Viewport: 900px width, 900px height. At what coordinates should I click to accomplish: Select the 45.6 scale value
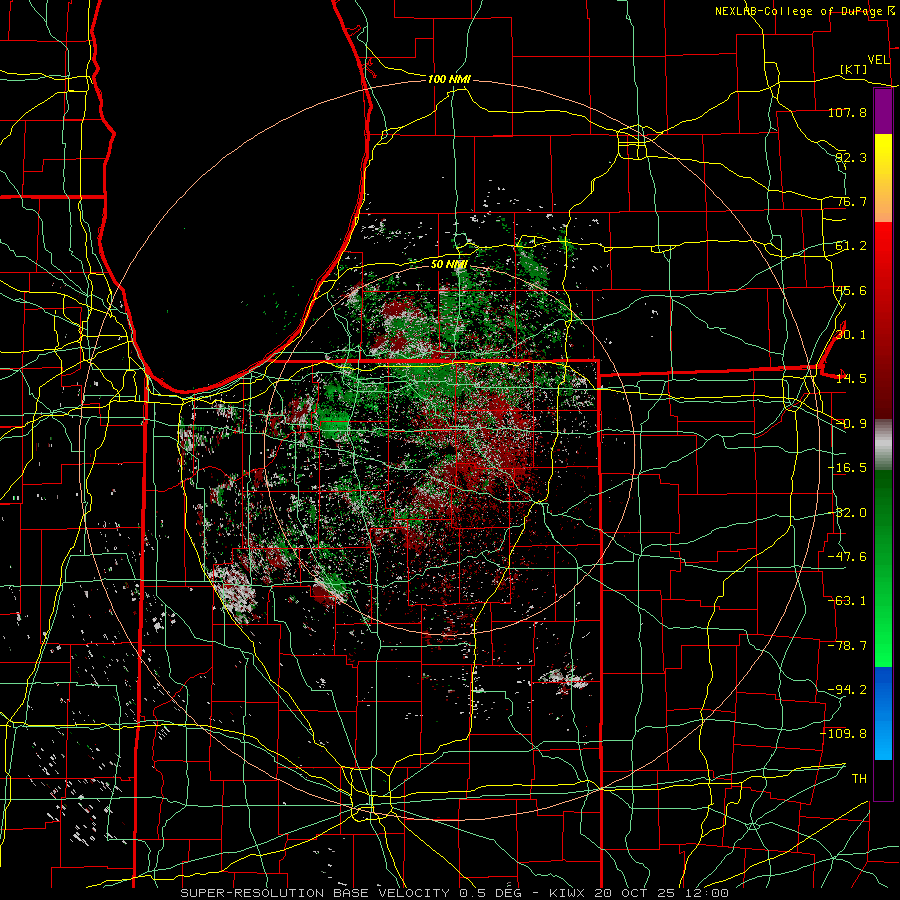(x=851, y=290)
